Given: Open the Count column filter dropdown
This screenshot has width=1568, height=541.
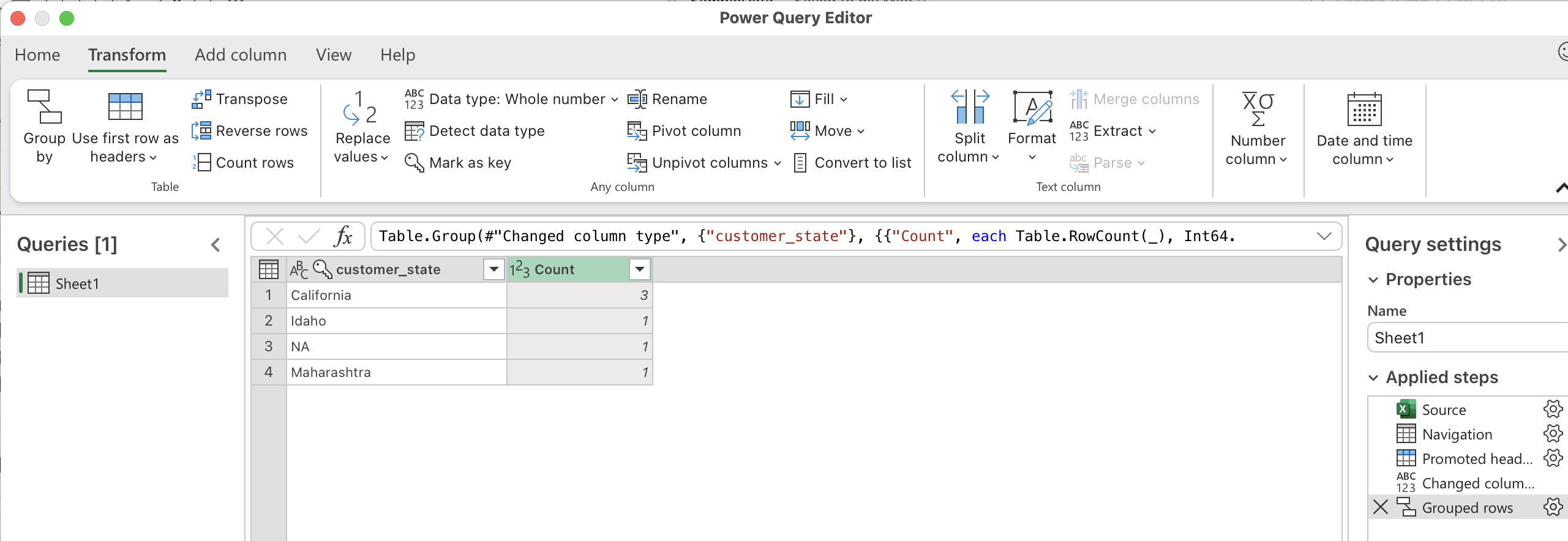Looking at the screenshot, I should pos(639,269).
